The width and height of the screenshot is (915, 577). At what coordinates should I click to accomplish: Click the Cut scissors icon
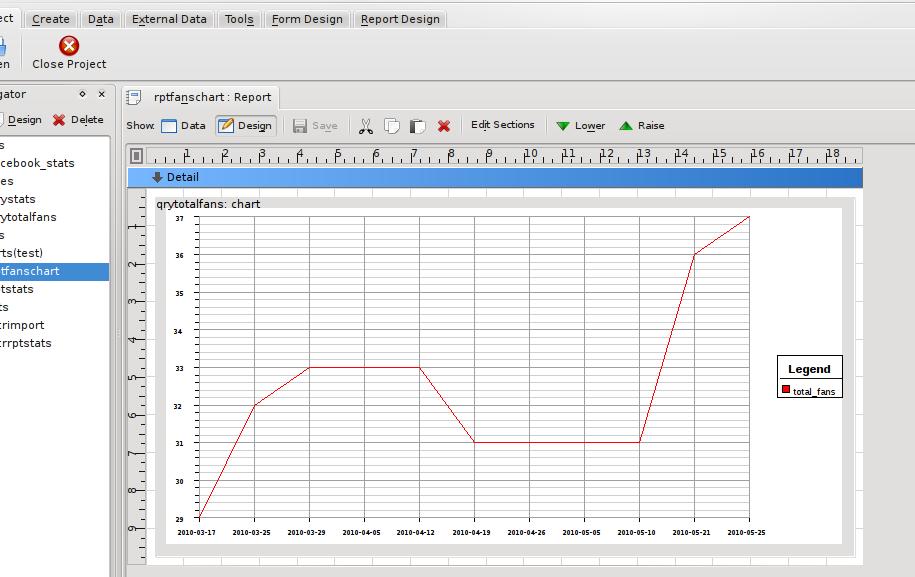point(365,126)
